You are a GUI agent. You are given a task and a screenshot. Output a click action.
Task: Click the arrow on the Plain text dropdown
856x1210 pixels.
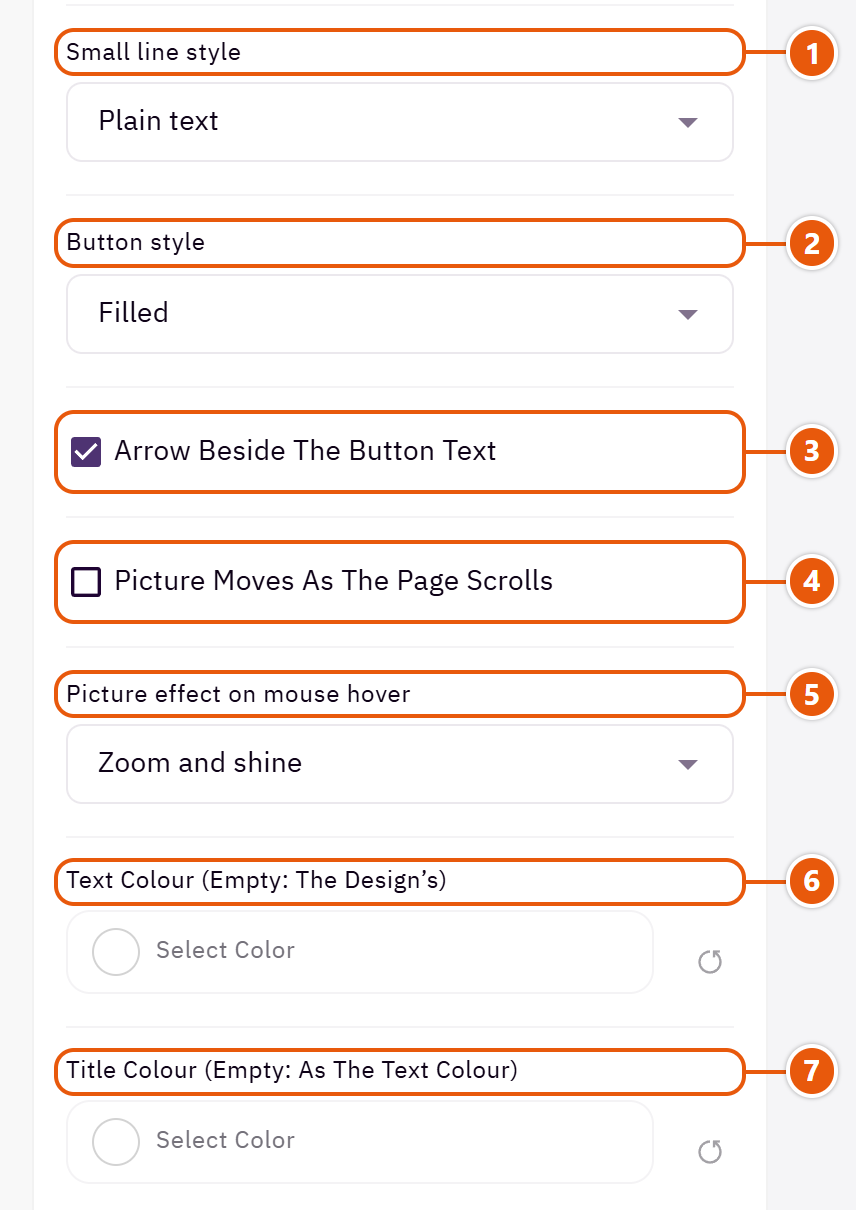coord(687,123)
